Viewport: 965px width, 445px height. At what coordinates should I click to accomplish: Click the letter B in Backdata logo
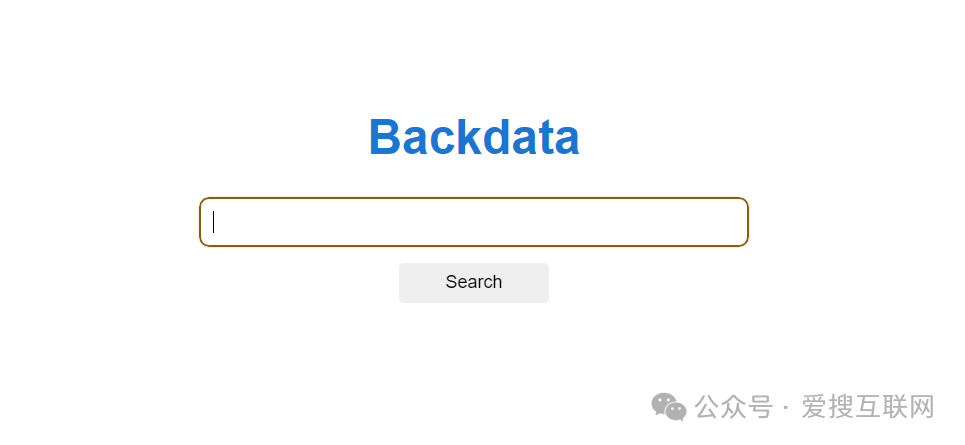click(x=384, y=137)
